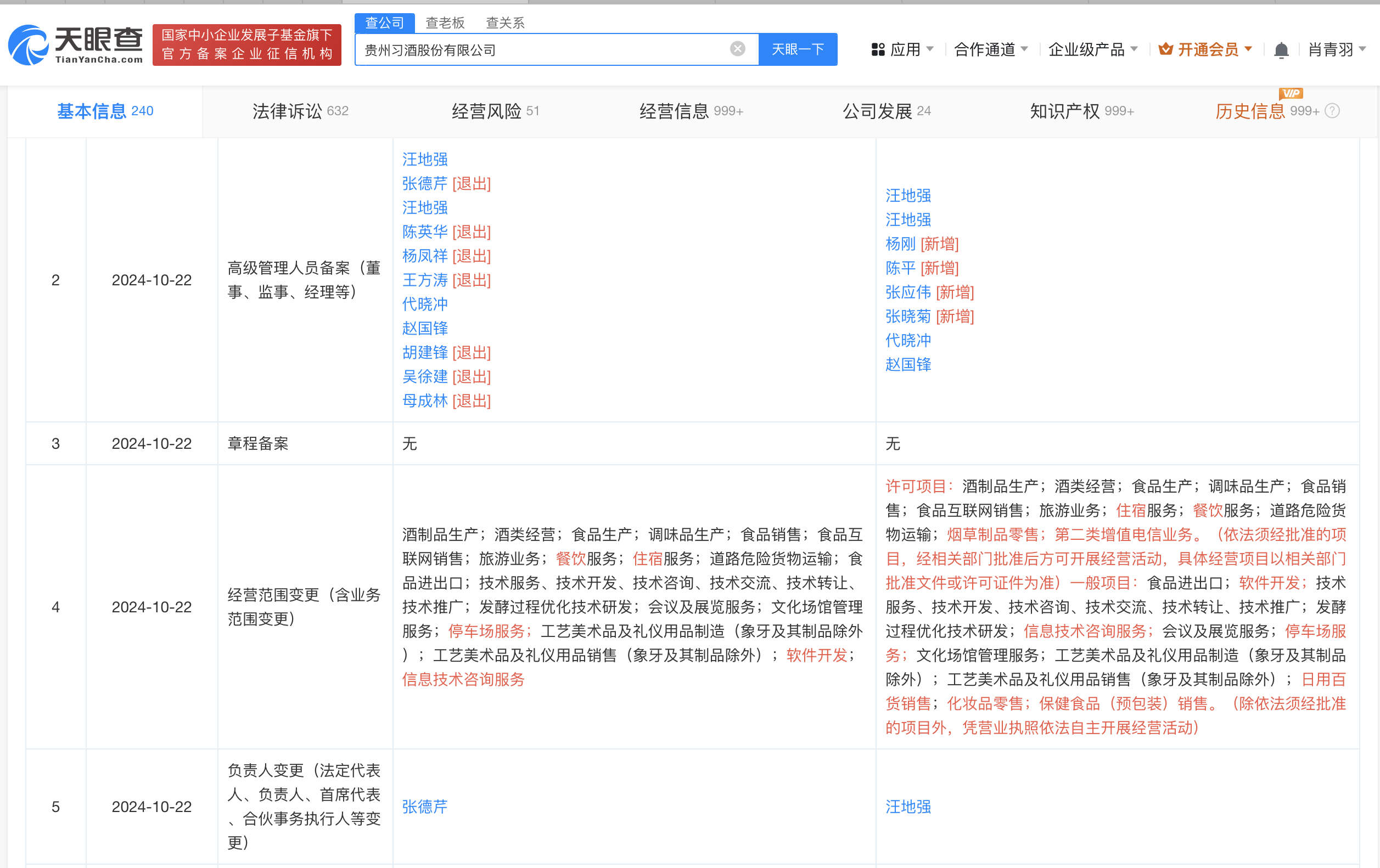The width and height of the screenshot is (1380, 868).
Task: Open notifications bell icon
Action: point(1281,50)
